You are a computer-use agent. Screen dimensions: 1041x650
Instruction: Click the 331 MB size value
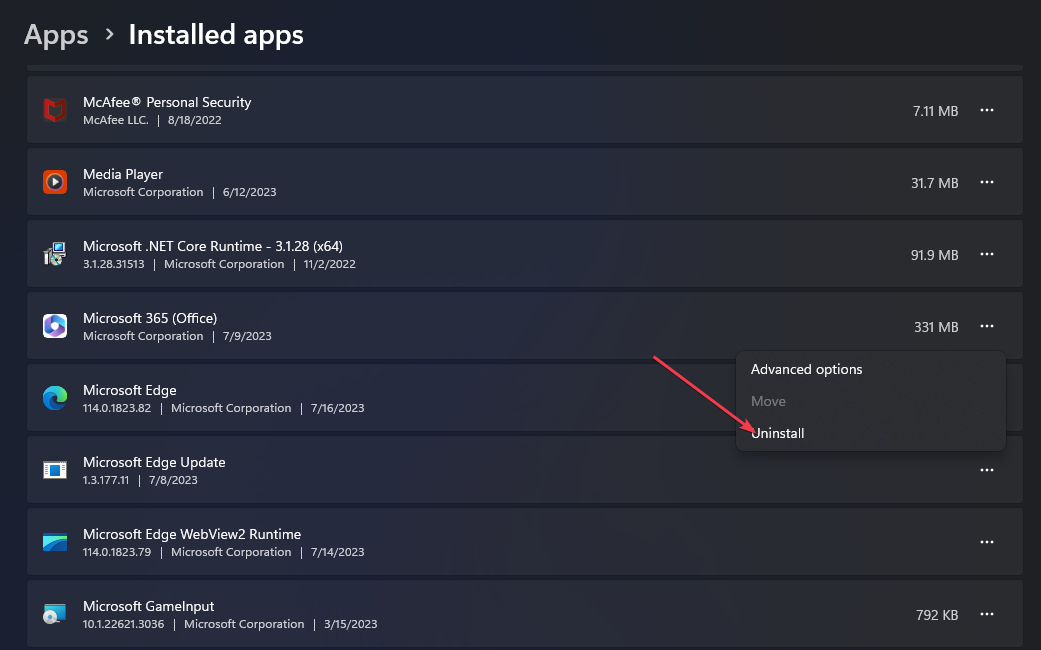click(x=936, y=327)
